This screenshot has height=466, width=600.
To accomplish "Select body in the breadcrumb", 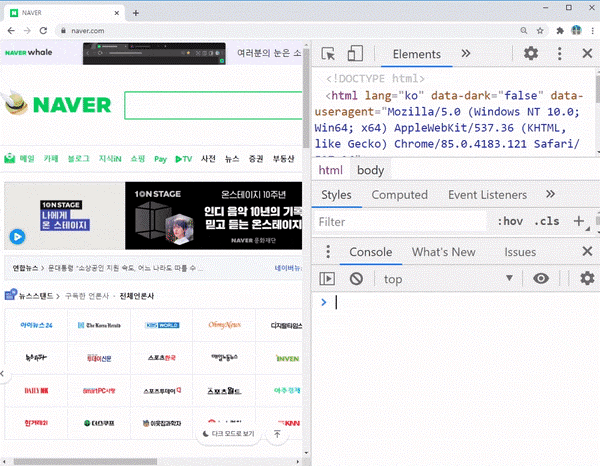I will (x=370, y=170).
